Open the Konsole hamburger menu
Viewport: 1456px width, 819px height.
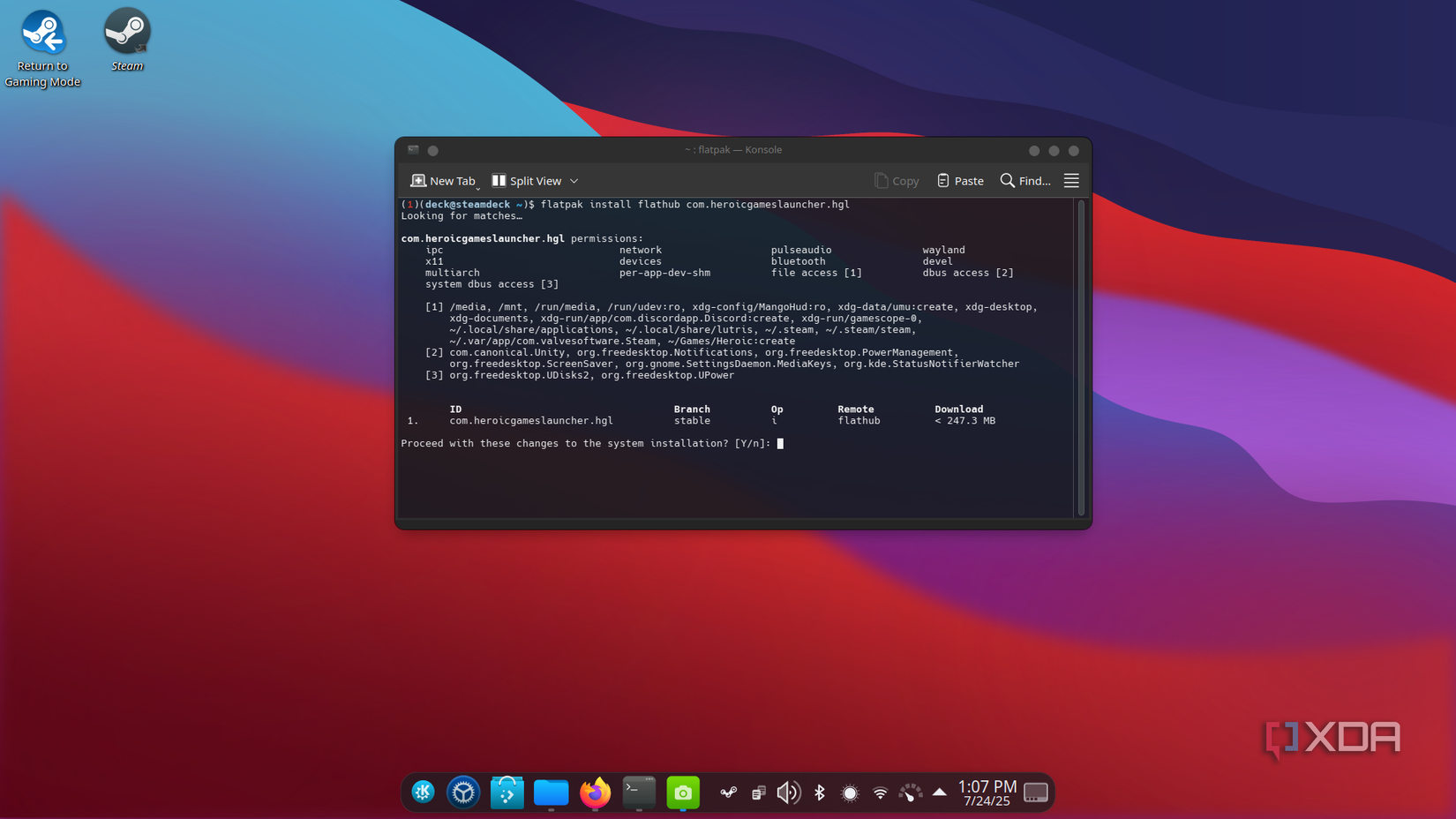click(x=1071, y=181)
